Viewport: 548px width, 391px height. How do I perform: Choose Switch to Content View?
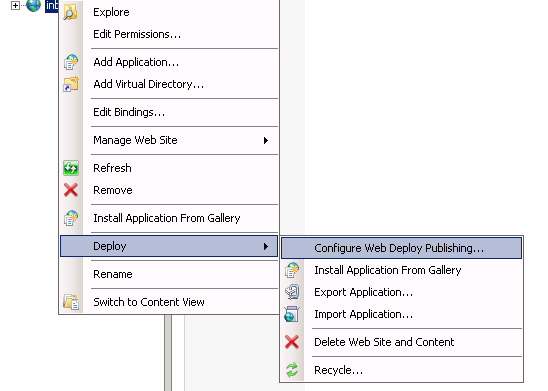point(169,302)
